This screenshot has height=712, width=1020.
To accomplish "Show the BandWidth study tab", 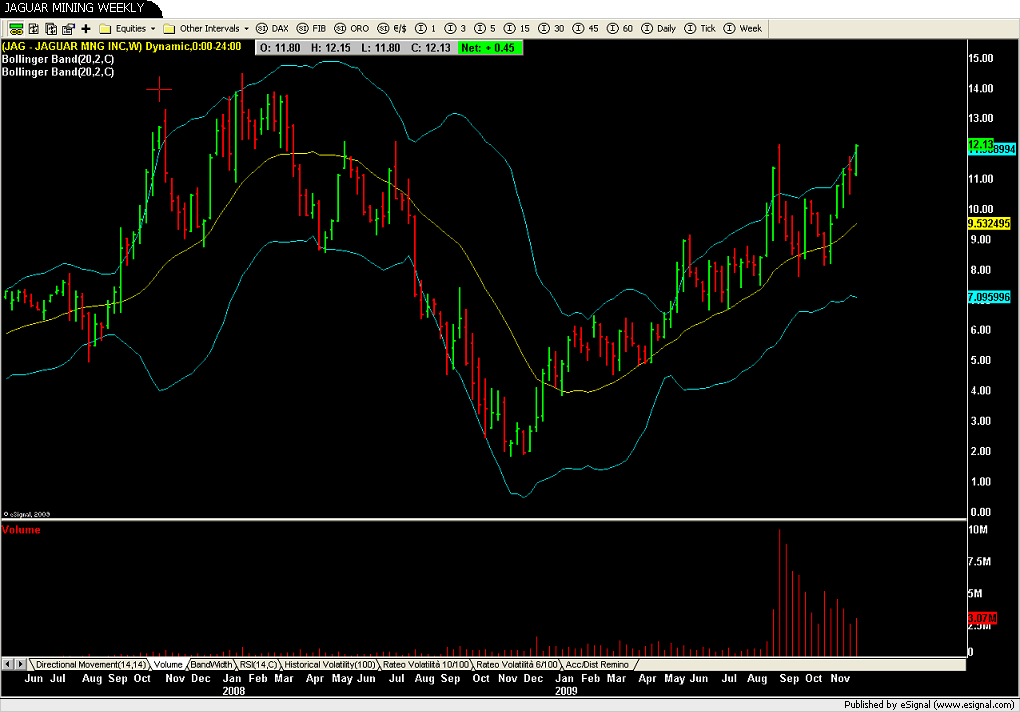I will point(211,664).
